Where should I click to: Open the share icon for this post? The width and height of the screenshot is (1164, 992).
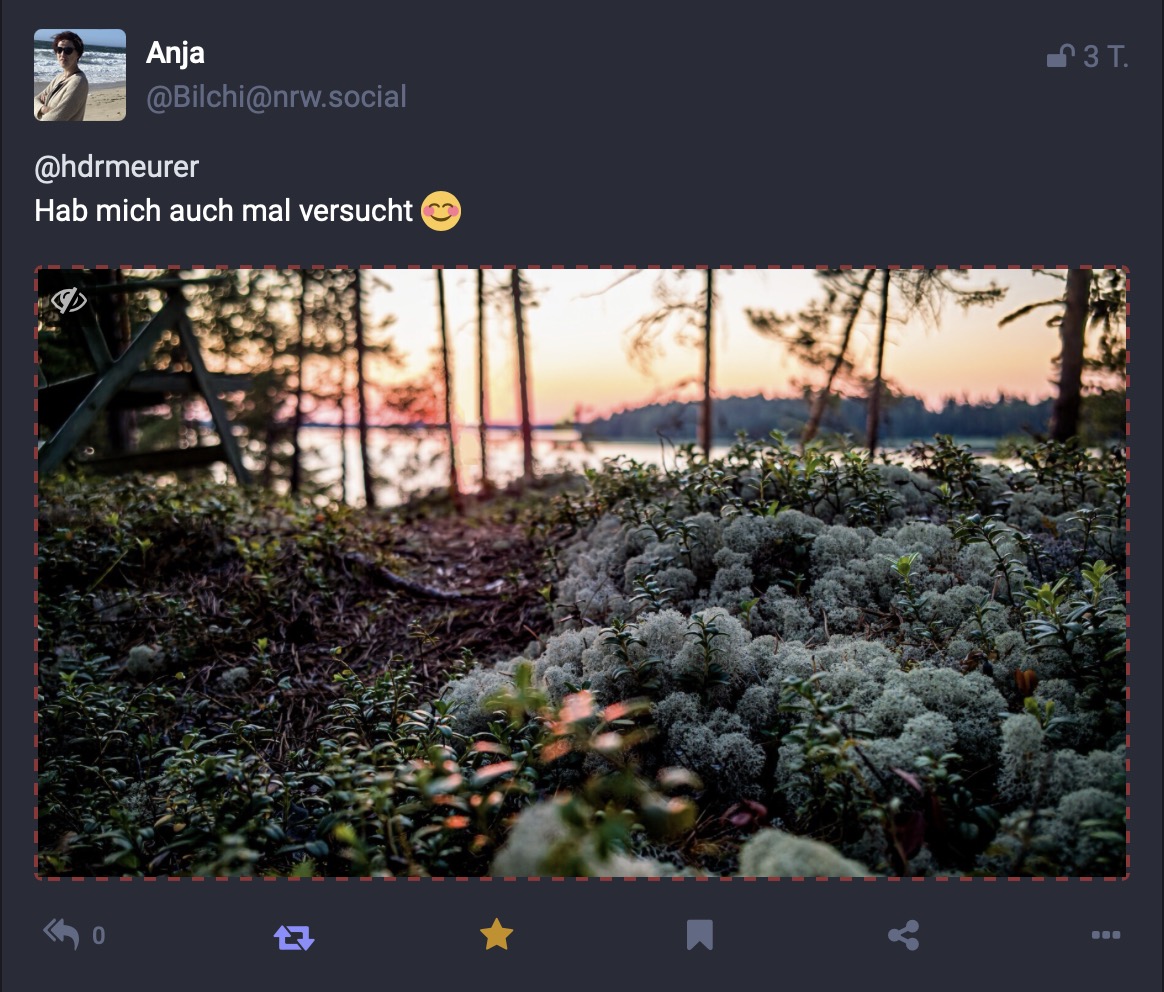pyautogui.click(x=903, y=935)
